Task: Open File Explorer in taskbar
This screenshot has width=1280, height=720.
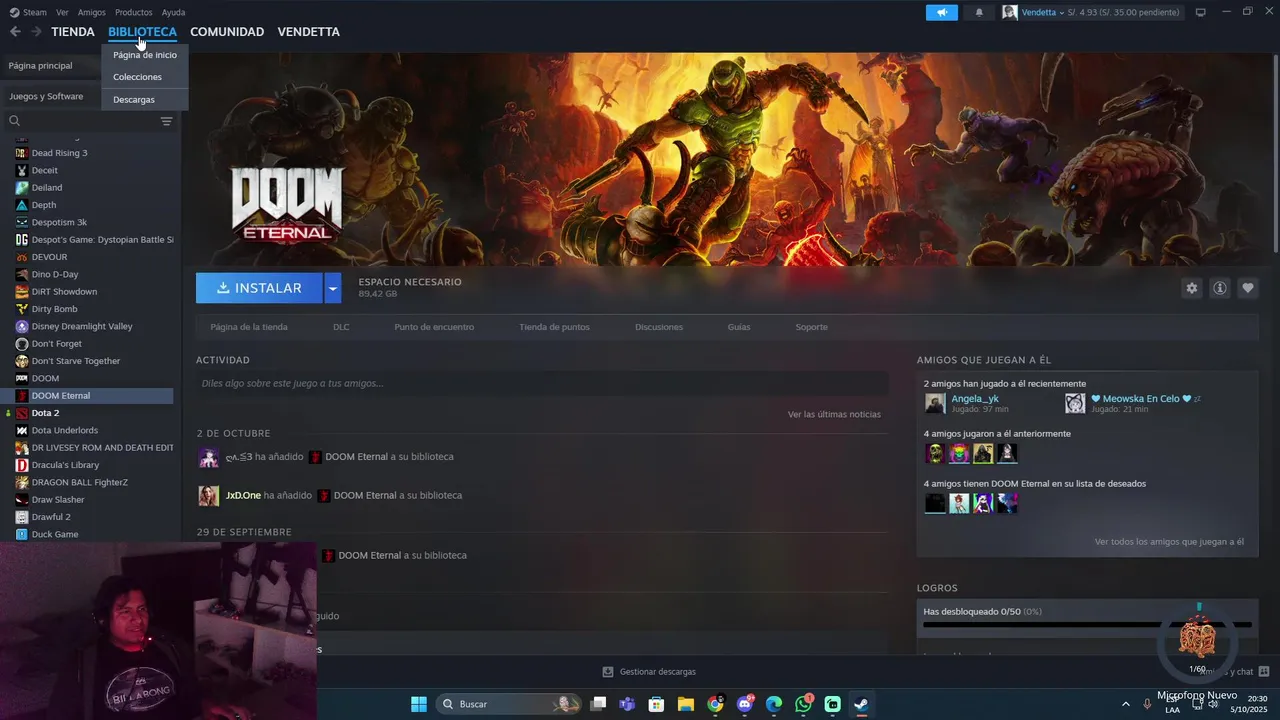Action: [686, 704]
